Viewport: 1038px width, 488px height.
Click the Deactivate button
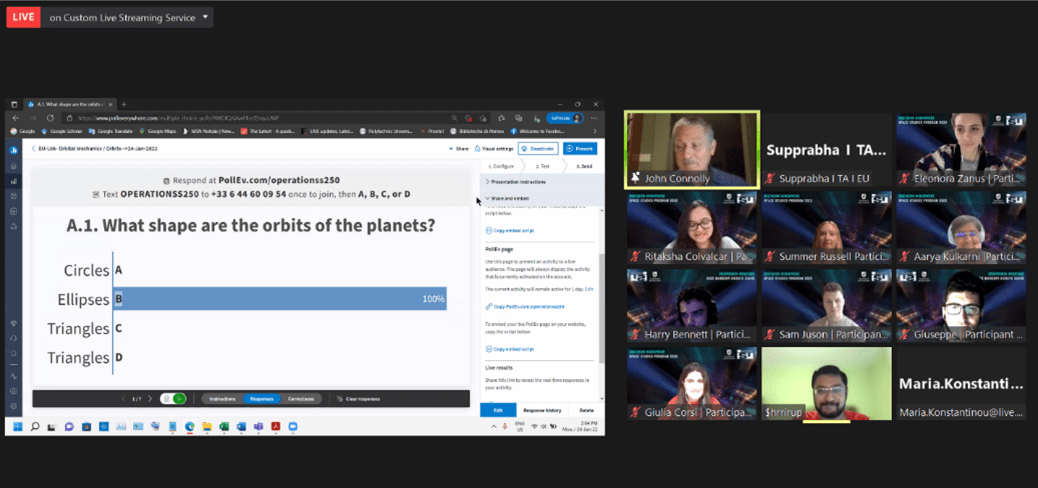[x=537, y=148]
